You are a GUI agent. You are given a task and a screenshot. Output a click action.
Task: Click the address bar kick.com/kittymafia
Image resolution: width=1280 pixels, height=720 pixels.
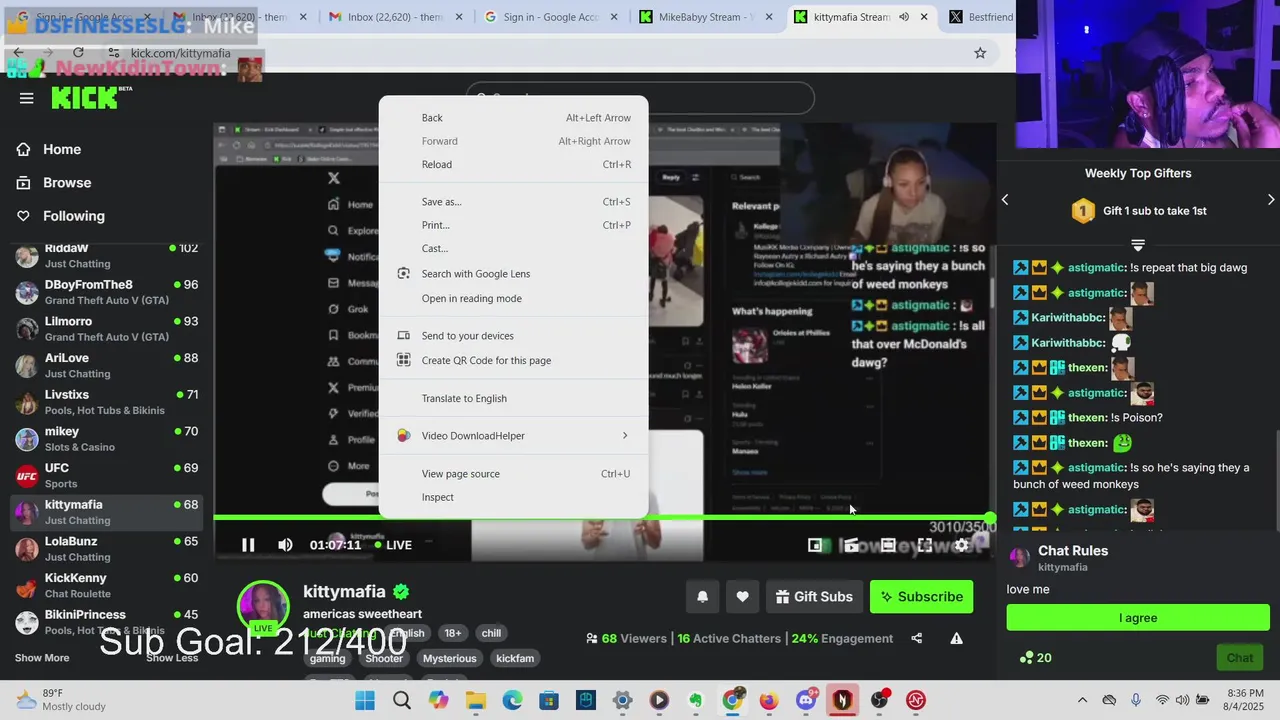(181, 53)
